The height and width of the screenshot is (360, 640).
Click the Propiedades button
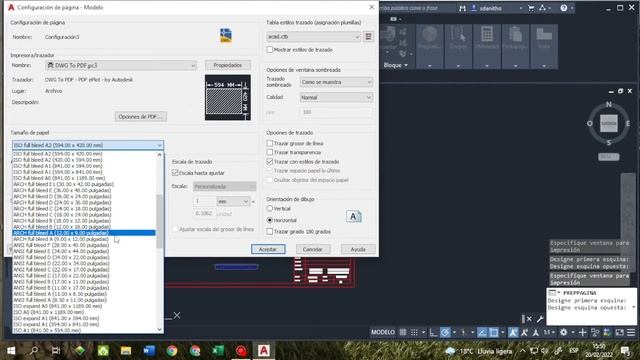[228, 65]
